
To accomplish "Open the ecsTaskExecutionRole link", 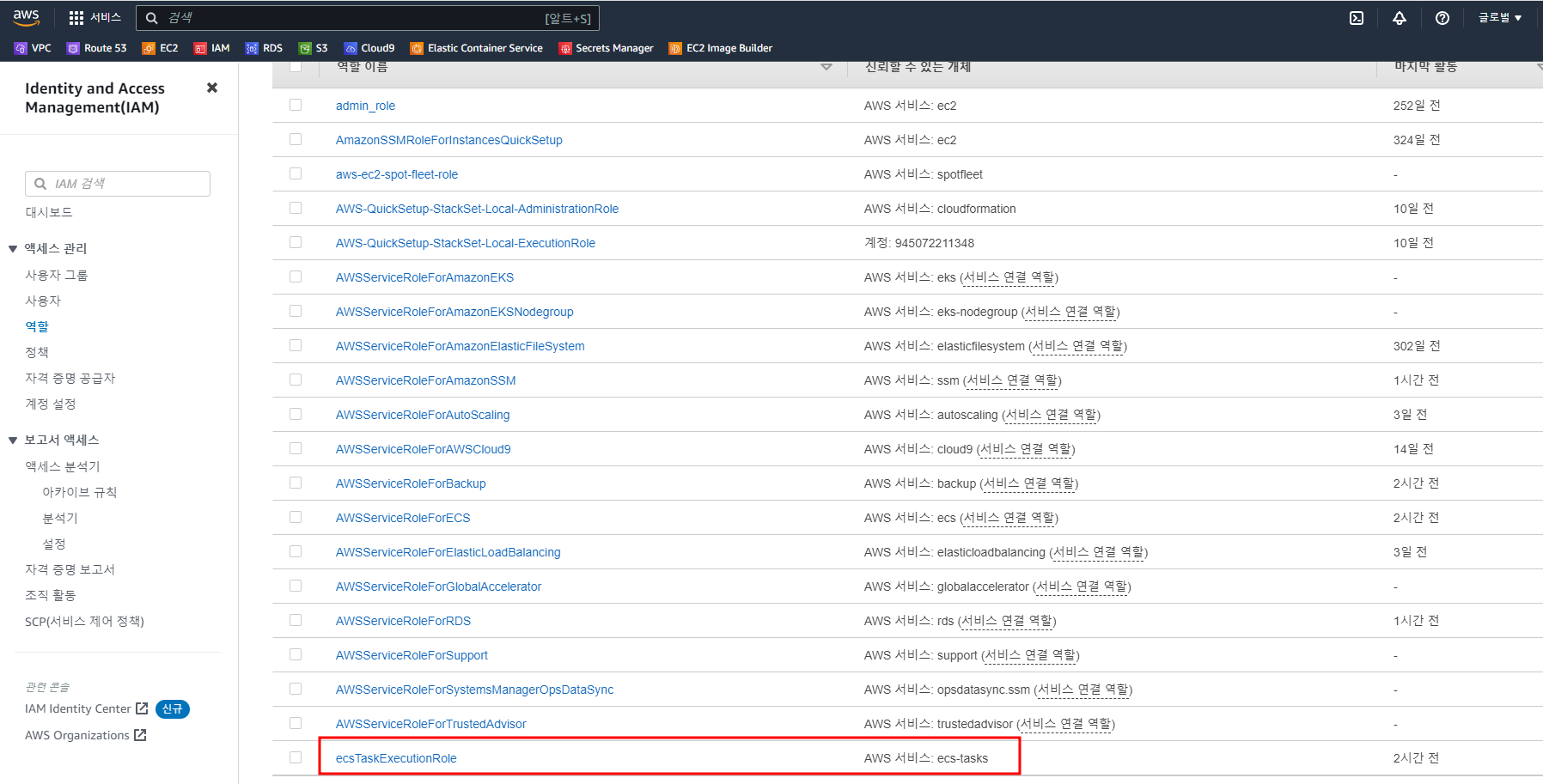I will [396, 758].
